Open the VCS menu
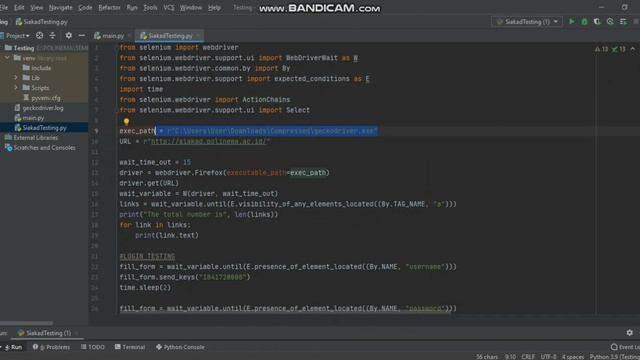 pos(169,7)
